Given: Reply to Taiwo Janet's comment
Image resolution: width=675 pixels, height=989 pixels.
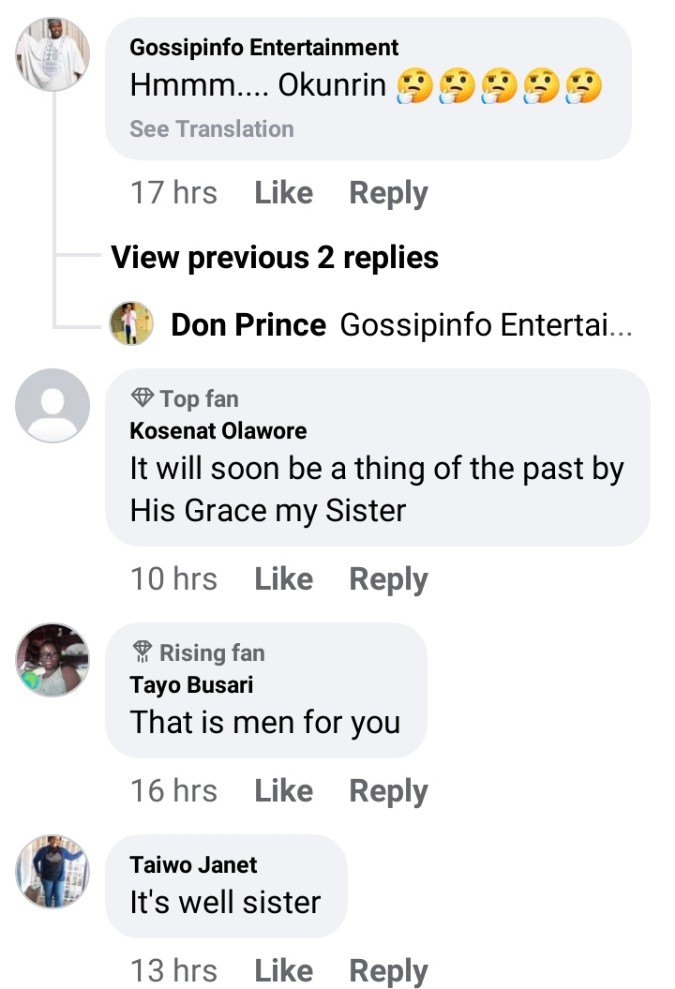Looking at the screenshot, I should coord(388,970).
